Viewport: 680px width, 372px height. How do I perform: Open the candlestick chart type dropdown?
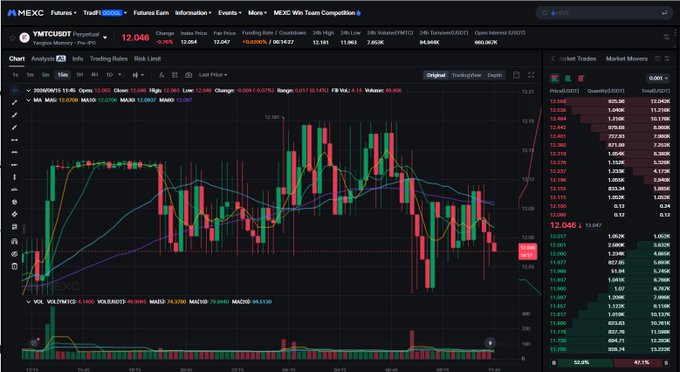click(138, 75)
